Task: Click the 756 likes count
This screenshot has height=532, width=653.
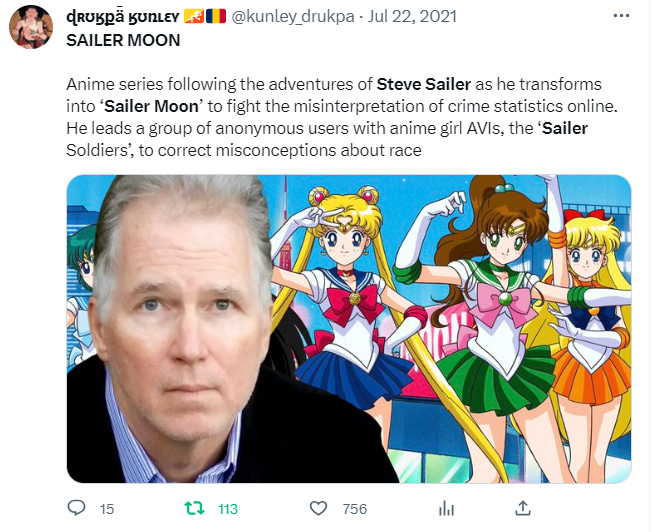Action: tap(355, 509)
